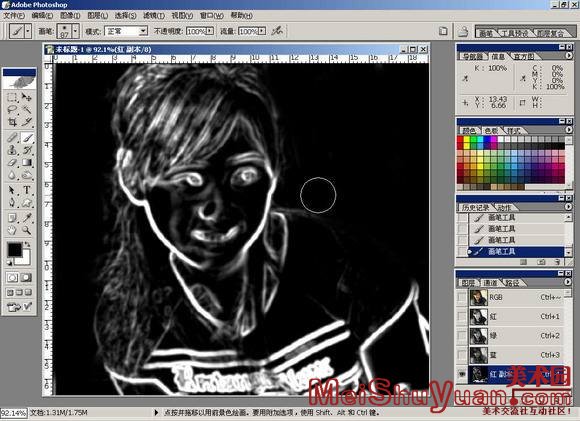The height and width of the screenshot is (421, 580).
Task: Select the Eyedropper tool
Action: tap(27, 218)
